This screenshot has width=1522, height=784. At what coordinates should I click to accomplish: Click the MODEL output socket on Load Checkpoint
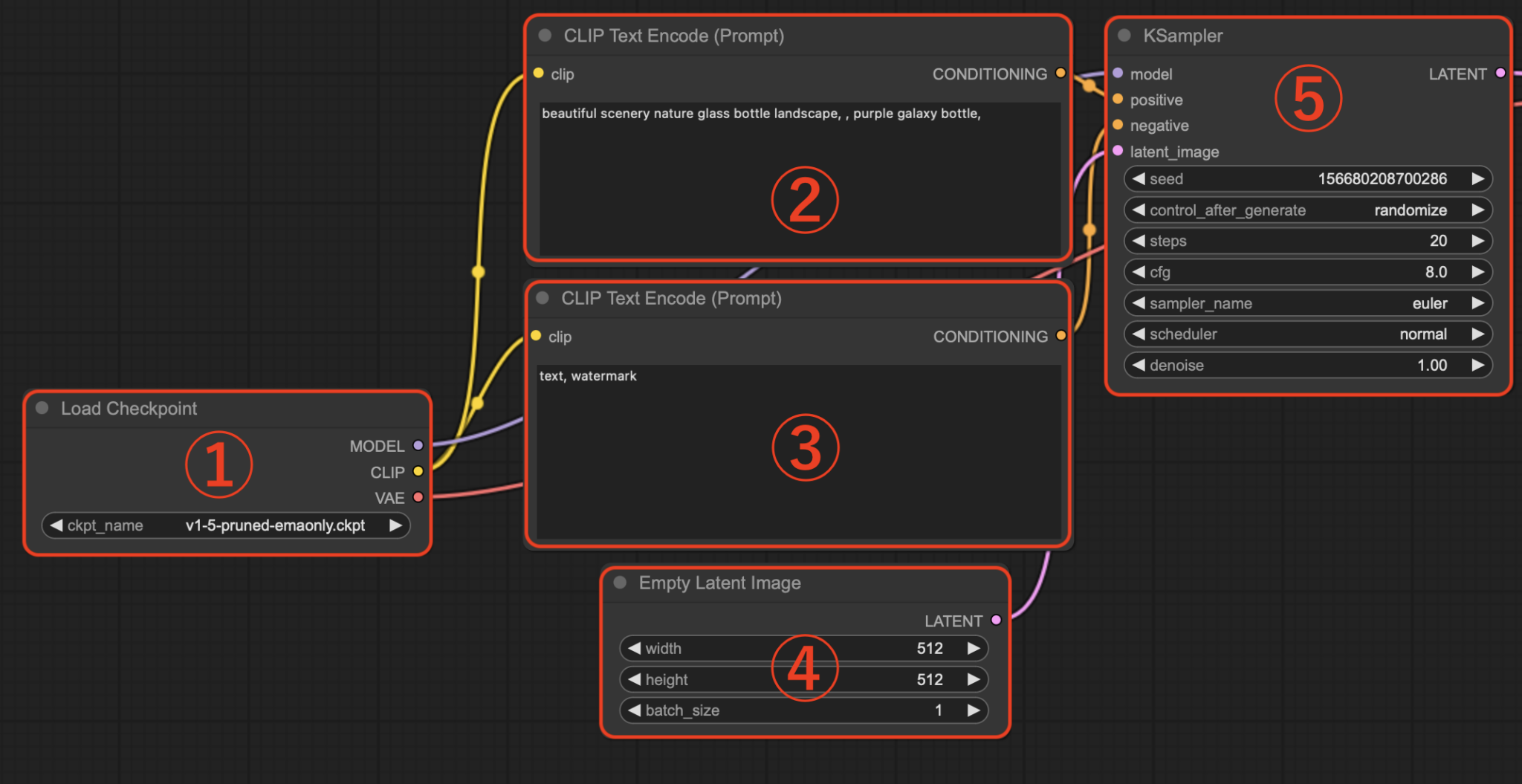(418, 446)
